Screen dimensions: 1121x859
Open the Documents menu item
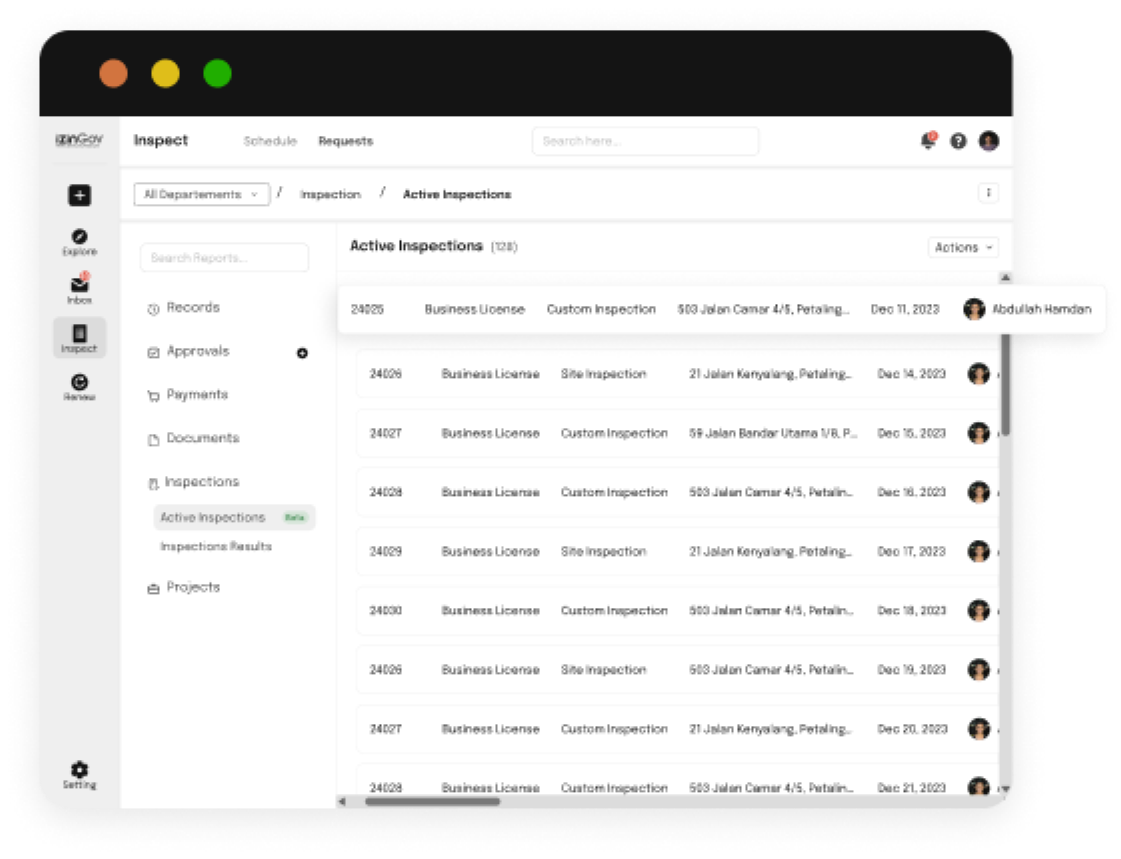[x=203, y=437]
